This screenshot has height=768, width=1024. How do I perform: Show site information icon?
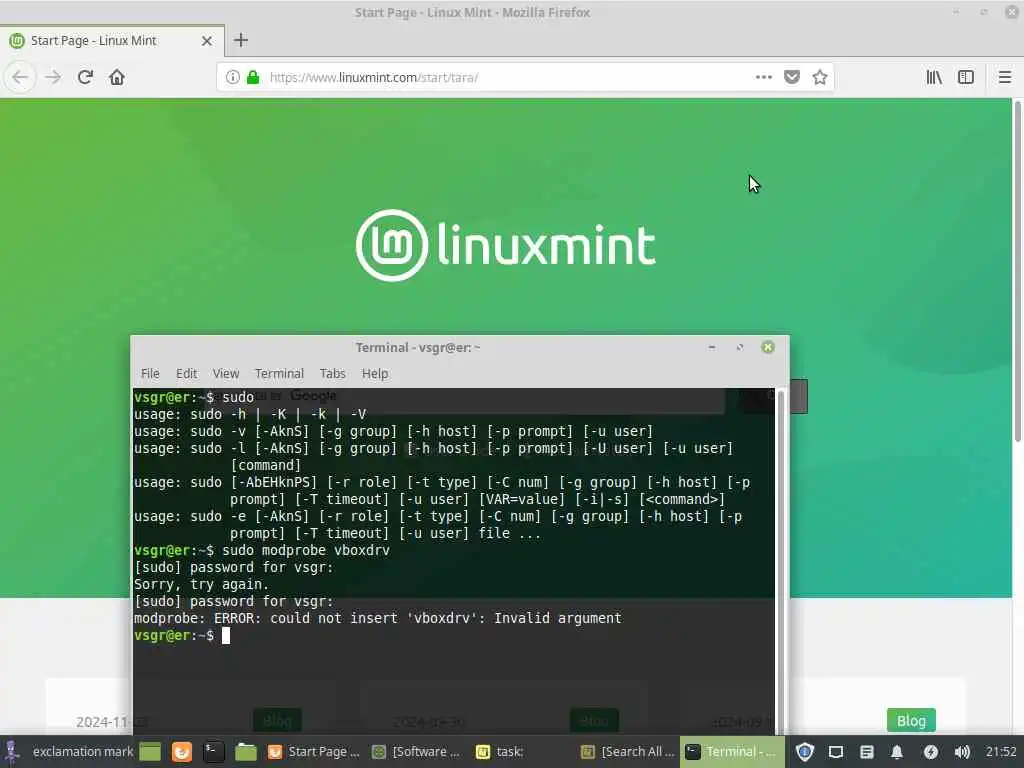(232, 77)
